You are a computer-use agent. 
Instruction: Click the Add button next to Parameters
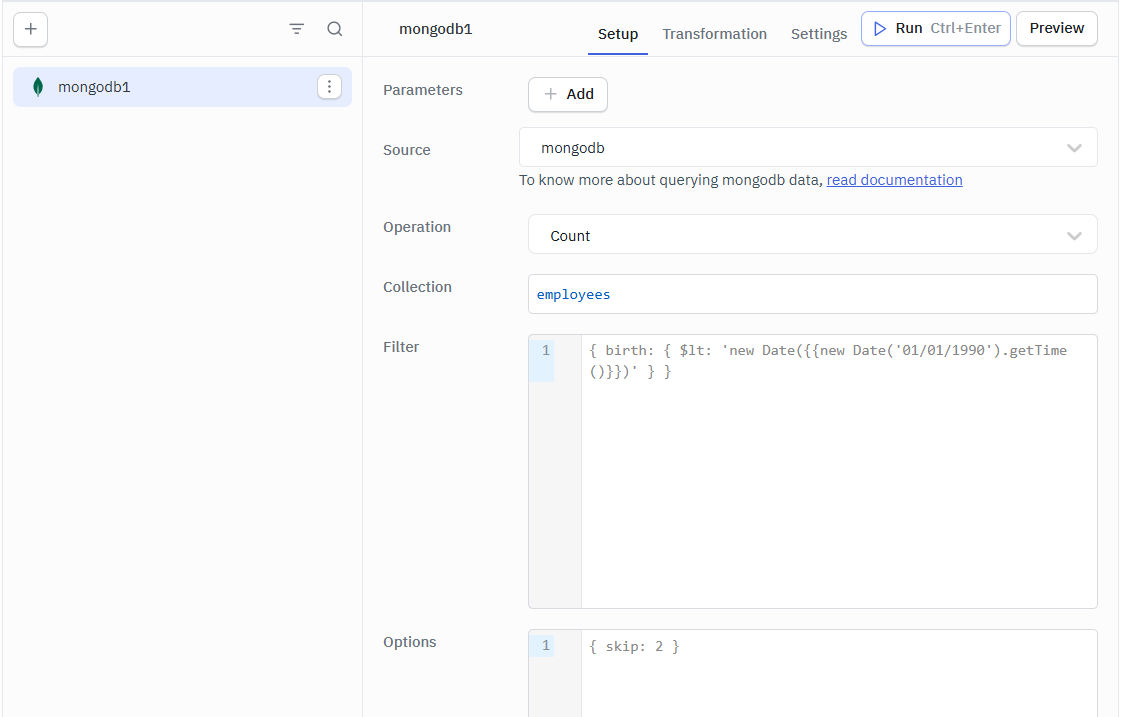click(567, 94)
